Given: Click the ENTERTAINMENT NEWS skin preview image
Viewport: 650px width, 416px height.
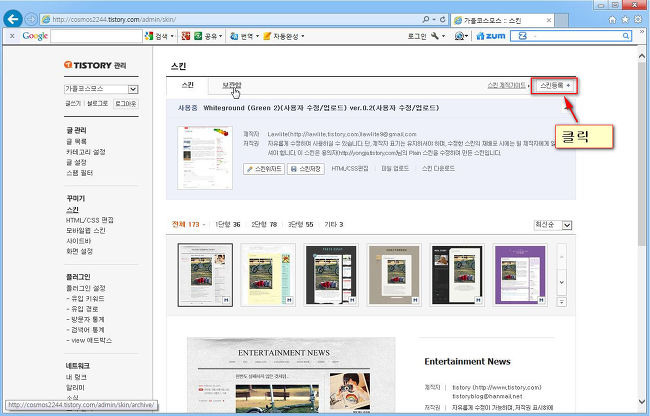Looking at the screenshot, I should pos(291,375).
